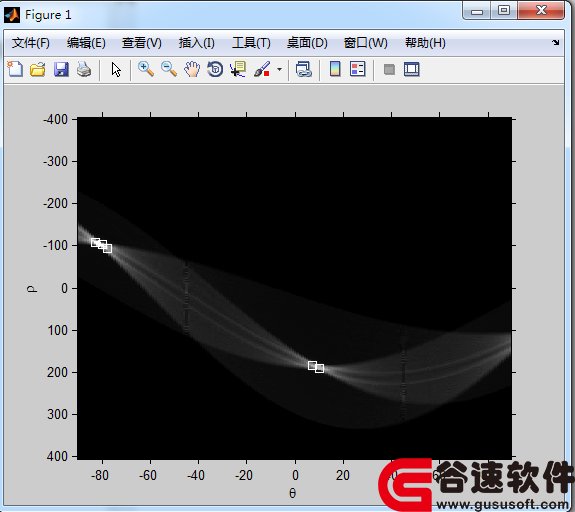Open the 查看(V) menu
The width and height of the screenshot is (575, 512).
coord(142,43)
